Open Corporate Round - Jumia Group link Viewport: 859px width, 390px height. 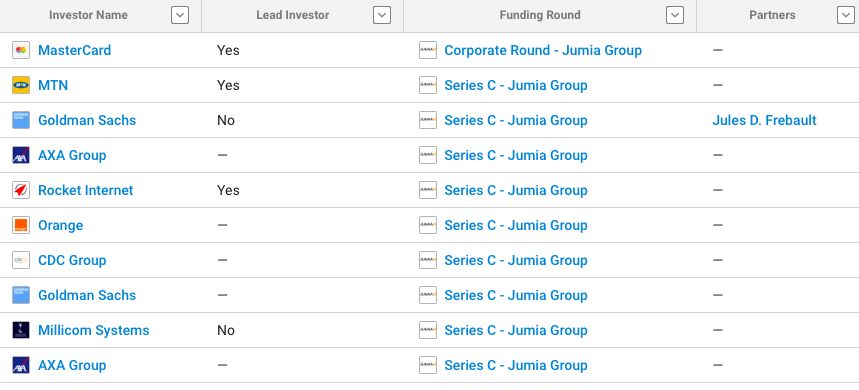point(543,50)
